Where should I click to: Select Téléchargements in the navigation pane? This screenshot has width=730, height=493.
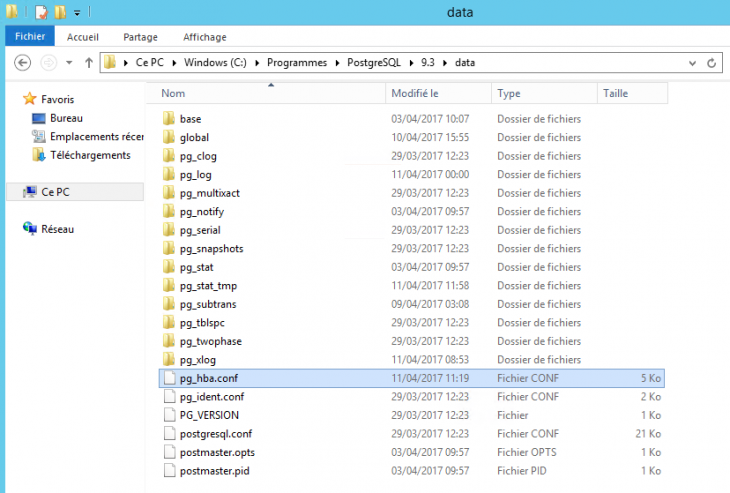90,155
